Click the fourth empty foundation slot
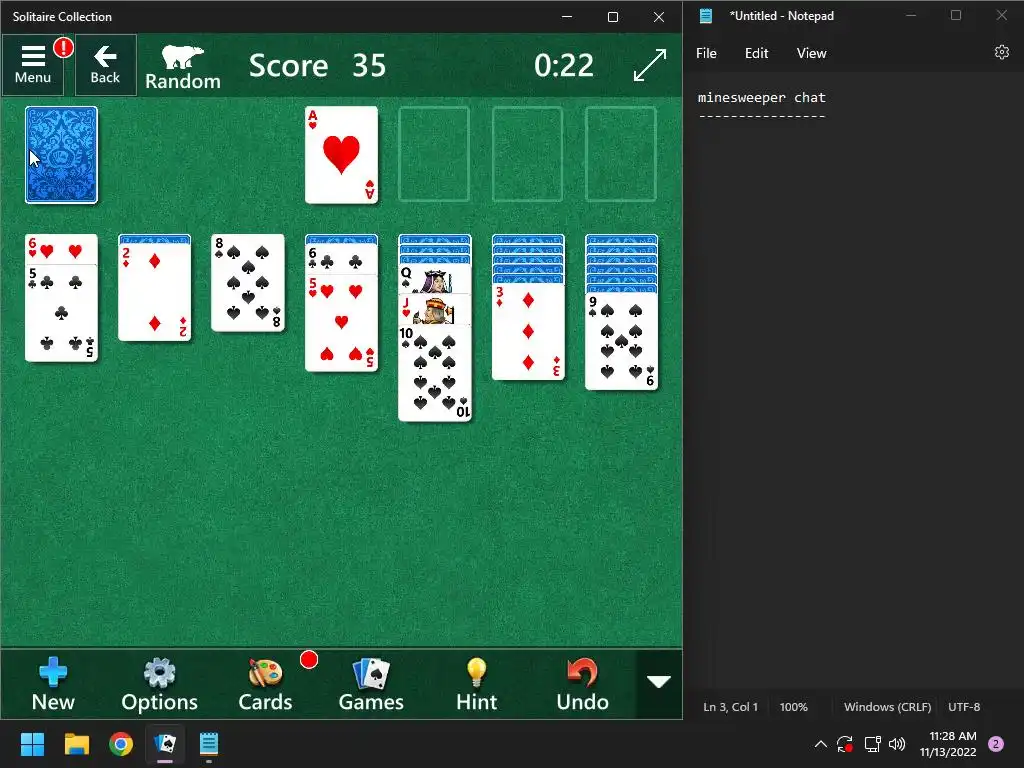Screen dimensions: 1024x768 pos(621,155)
